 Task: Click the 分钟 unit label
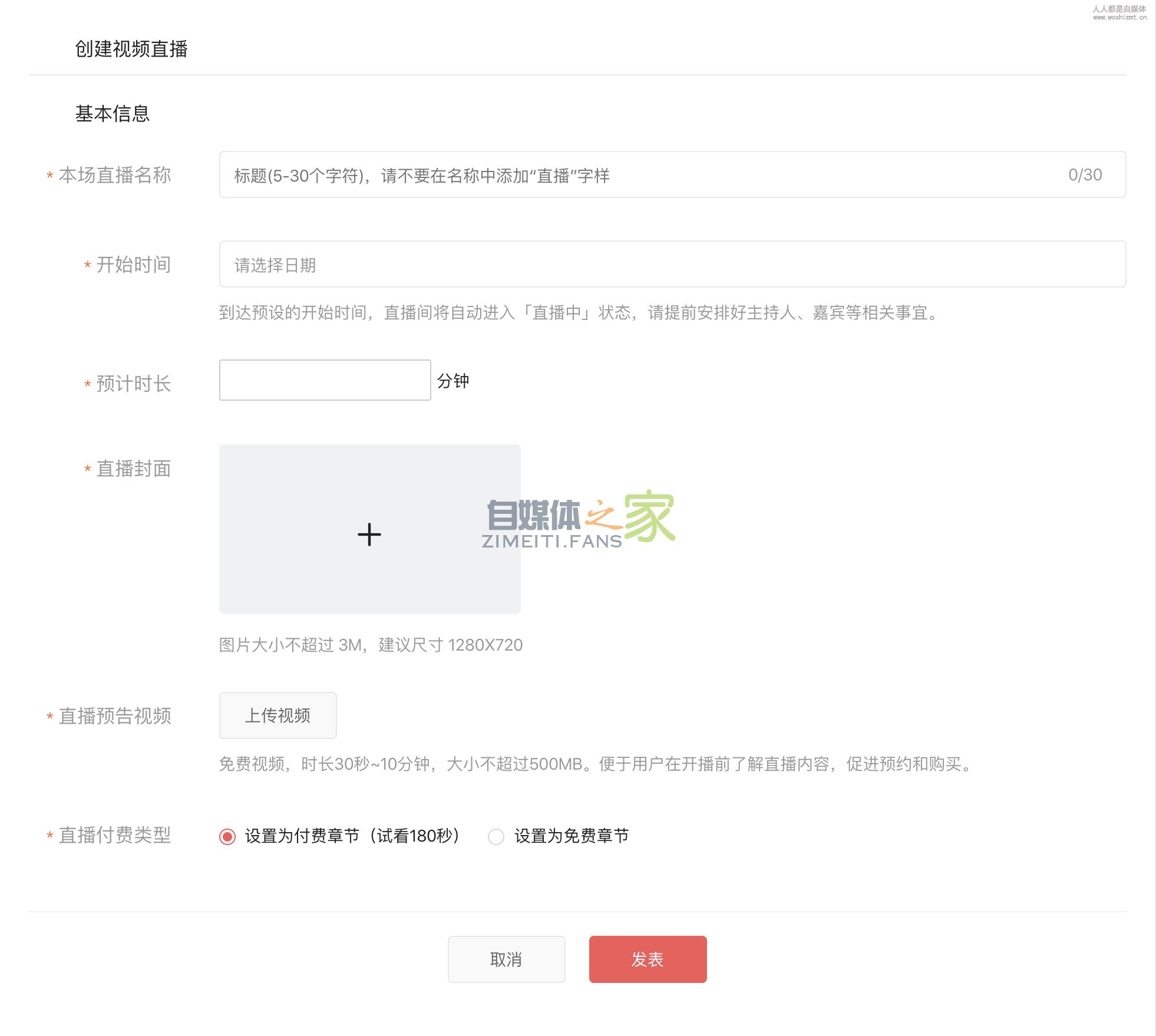[x=453, y=381]
